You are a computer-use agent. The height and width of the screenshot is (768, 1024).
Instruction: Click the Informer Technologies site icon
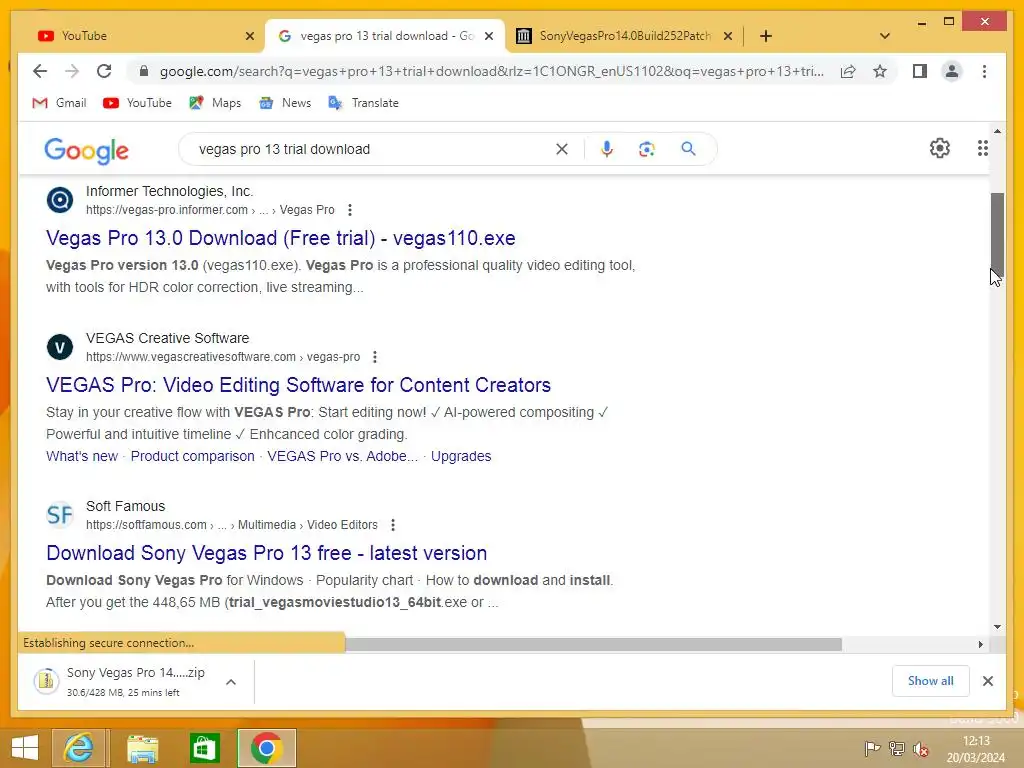coord(60,200)
